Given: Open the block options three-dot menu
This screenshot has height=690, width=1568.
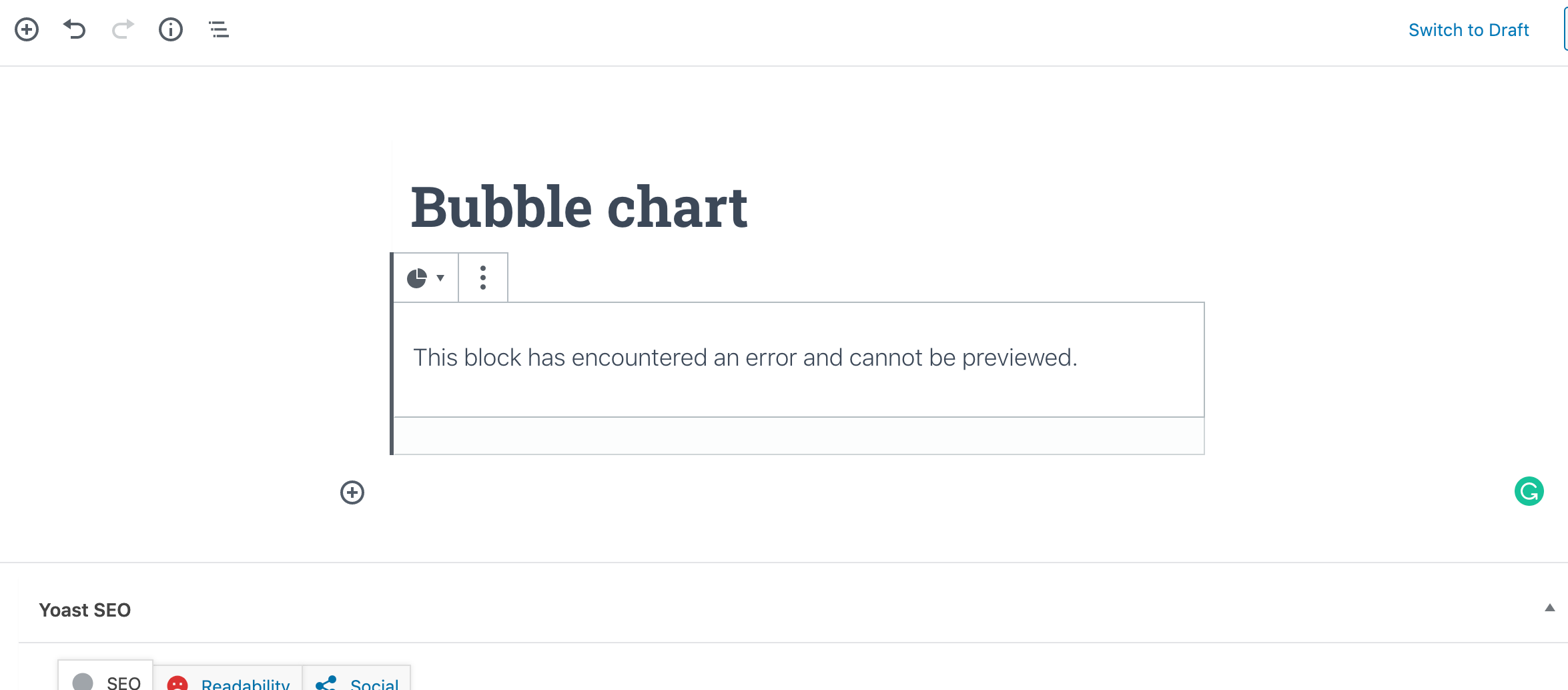Looking at the screenshot, I should pyautogui.click(x=482, y=277).
